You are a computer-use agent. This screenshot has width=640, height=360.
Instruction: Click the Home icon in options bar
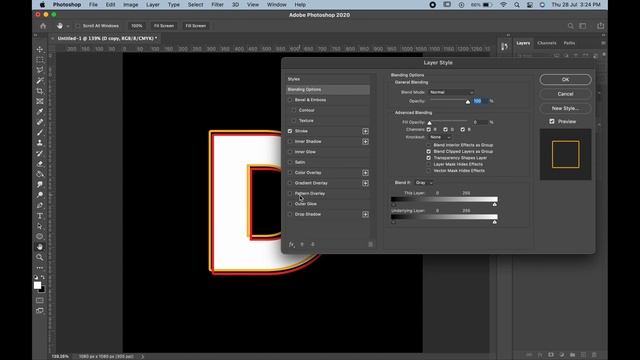pyautogui.click(x=43, y=26)
